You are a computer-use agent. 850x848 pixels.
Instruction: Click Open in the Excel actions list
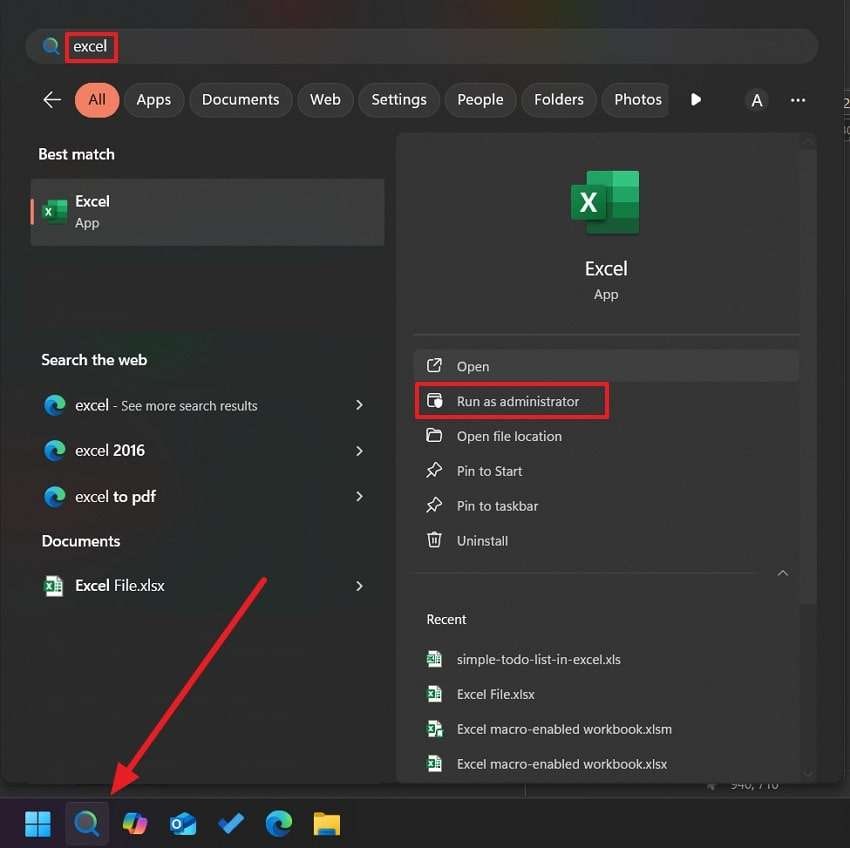pyautogui.click(x=606, y=366)
